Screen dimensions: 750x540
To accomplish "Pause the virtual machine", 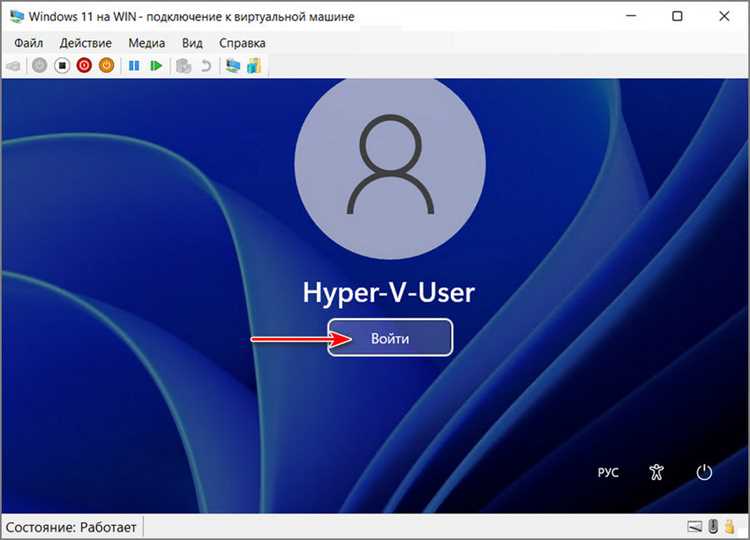I will point(134,66).
